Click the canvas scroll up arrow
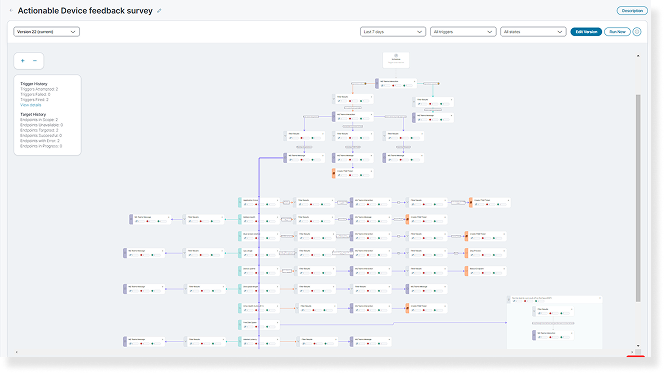This screenshot has width=665, height=374. 638,56
